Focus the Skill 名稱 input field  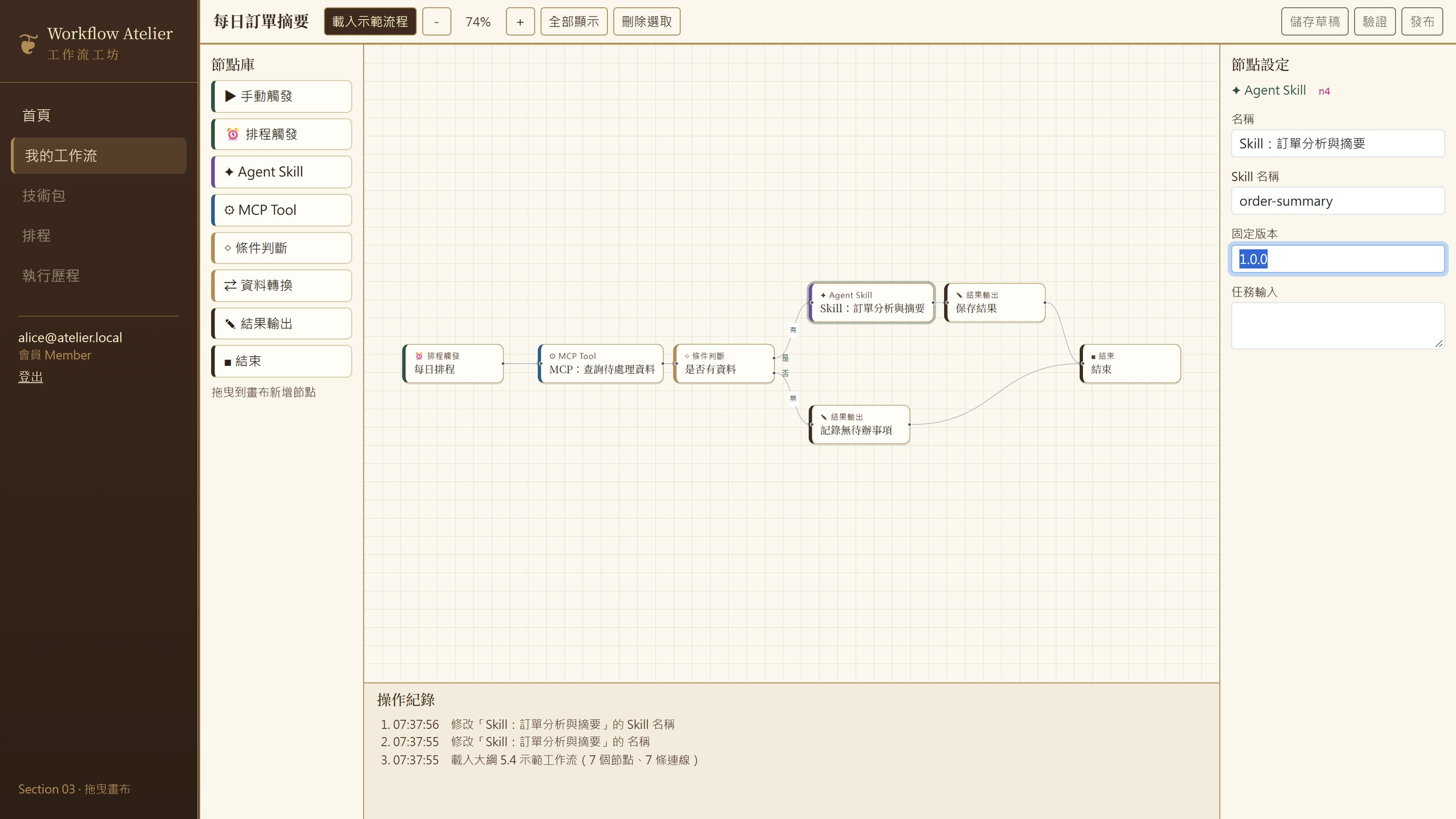1337,201
